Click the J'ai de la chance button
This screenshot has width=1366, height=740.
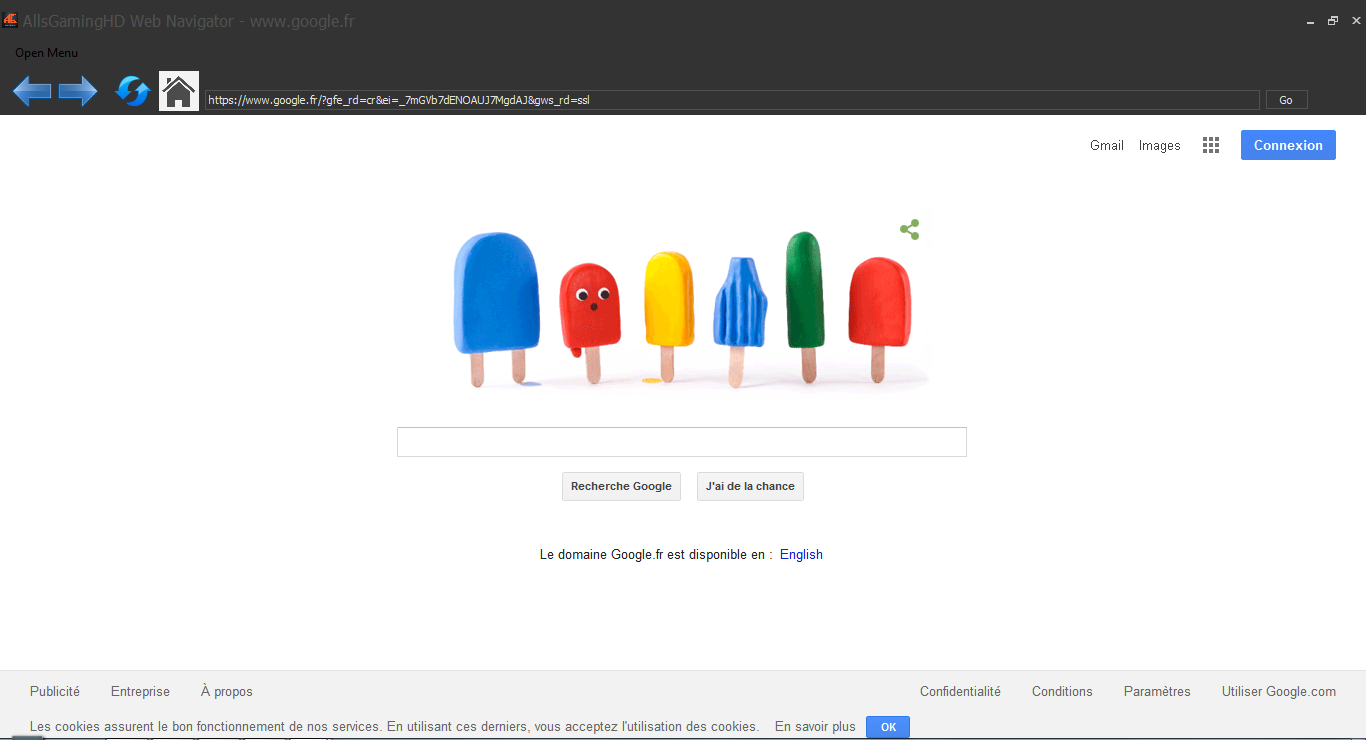click(x=750, y=486)
